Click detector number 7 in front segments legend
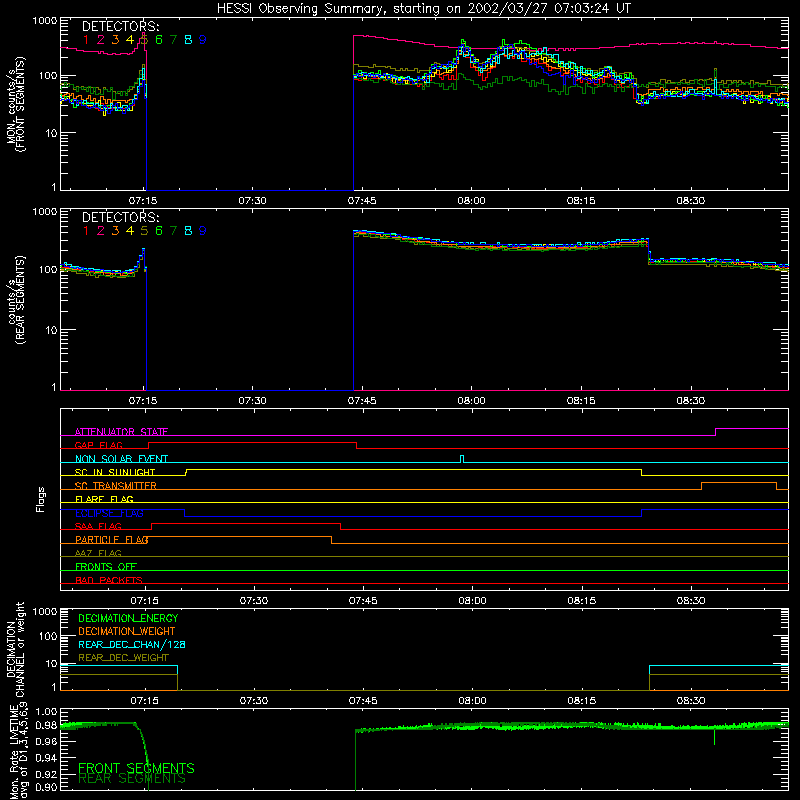 pyautogui.click(x=173, y=40)
